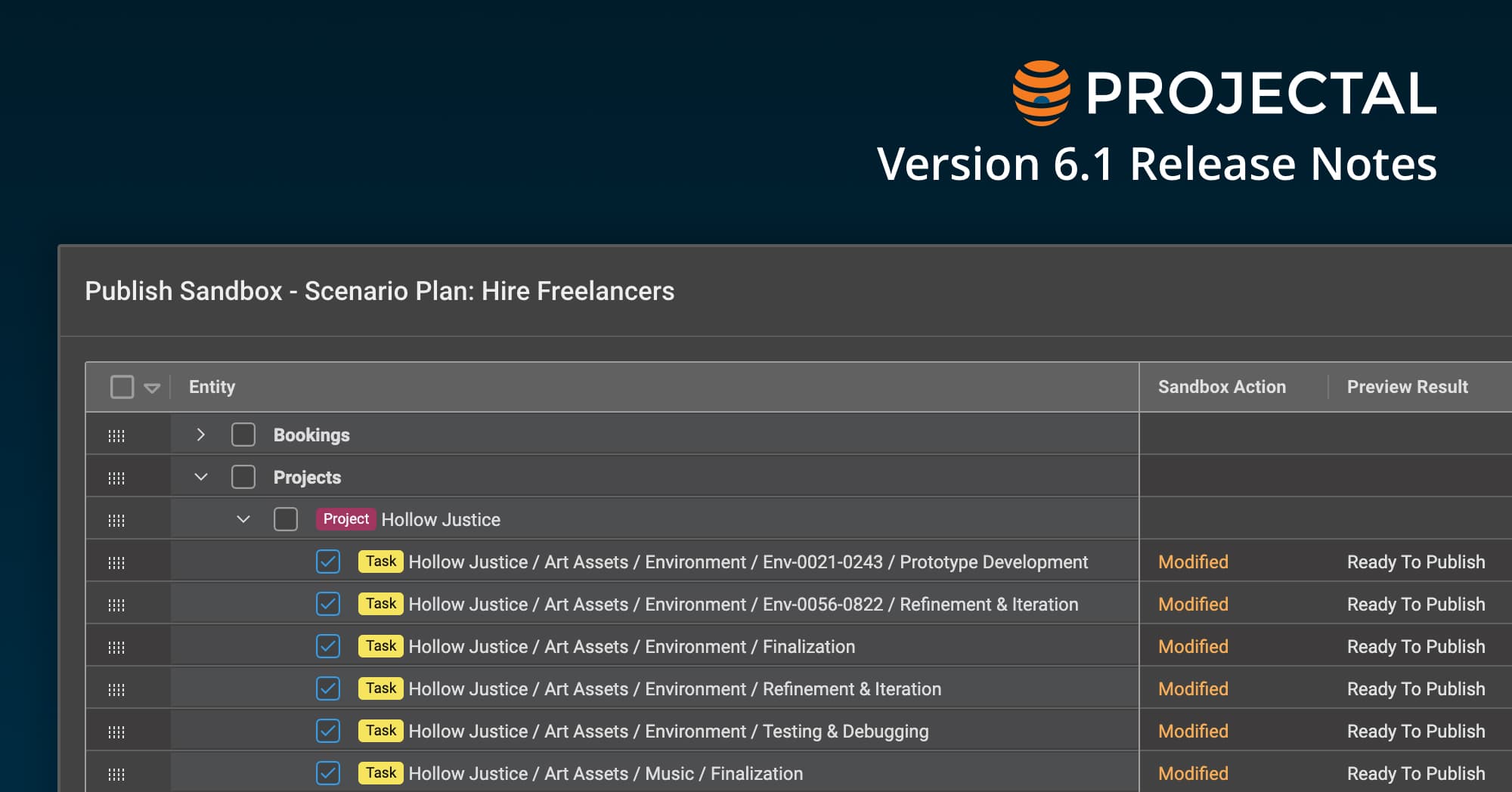Screen dimensions: 1512x792
Task: Sort by Entity column header
Action: (x=212, y=387)
